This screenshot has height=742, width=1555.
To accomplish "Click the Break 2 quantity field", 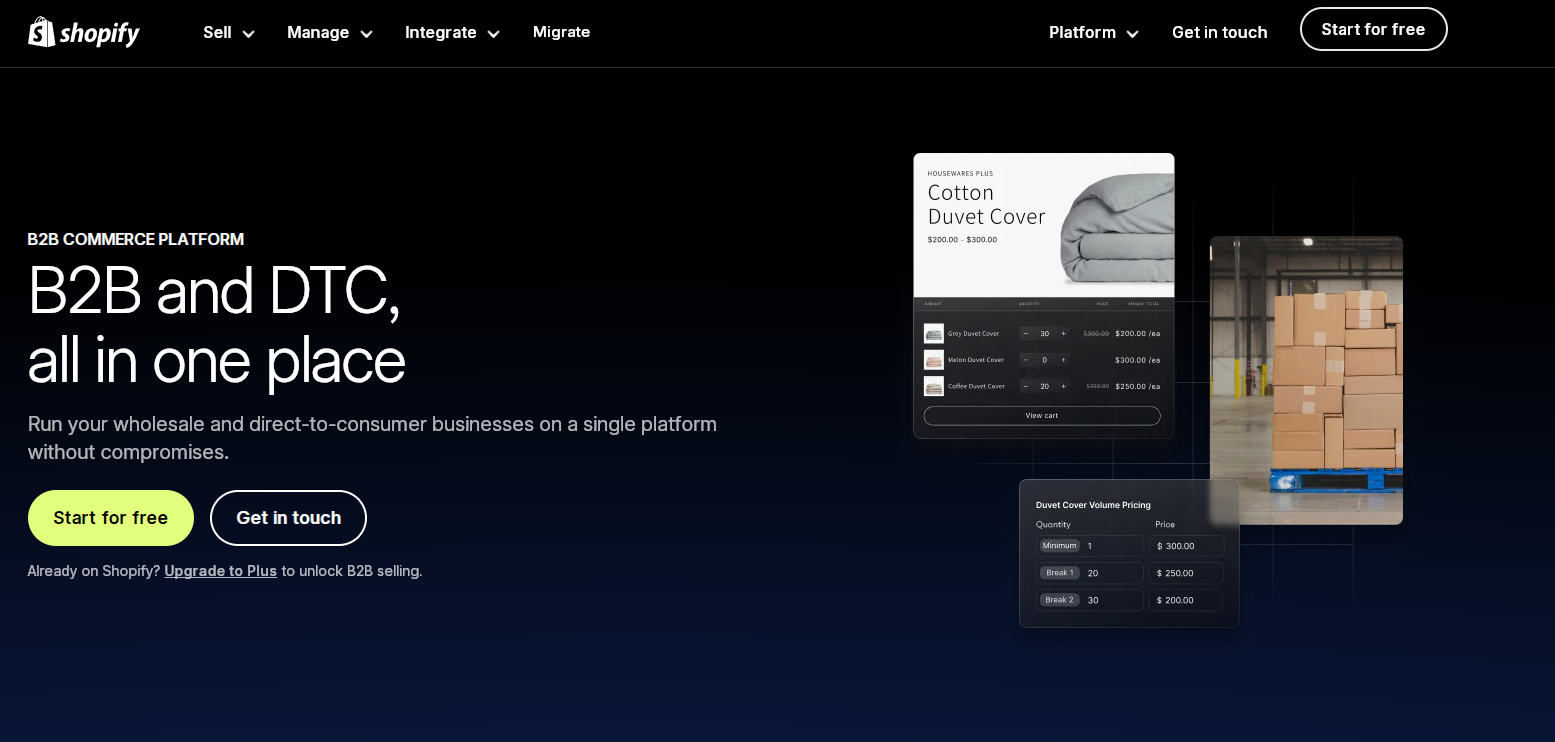I will point(1090,600).
